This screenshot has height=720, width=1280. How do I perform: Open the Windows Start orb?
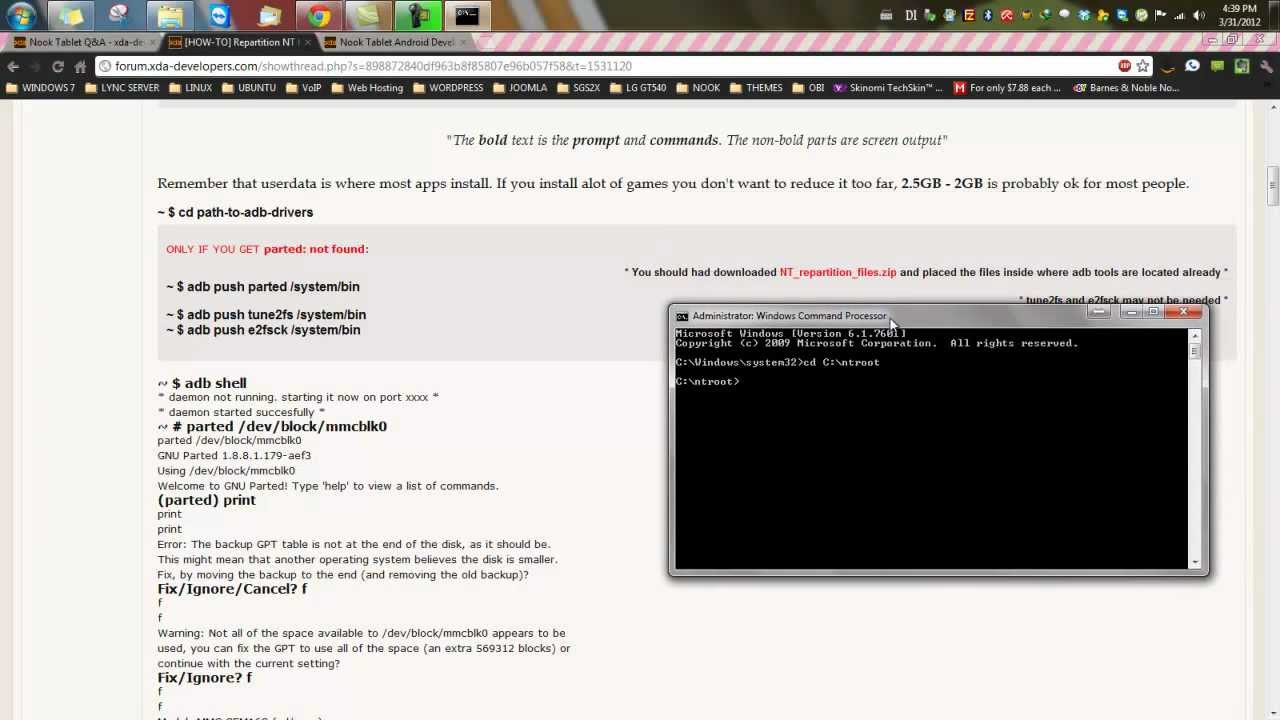20,15
